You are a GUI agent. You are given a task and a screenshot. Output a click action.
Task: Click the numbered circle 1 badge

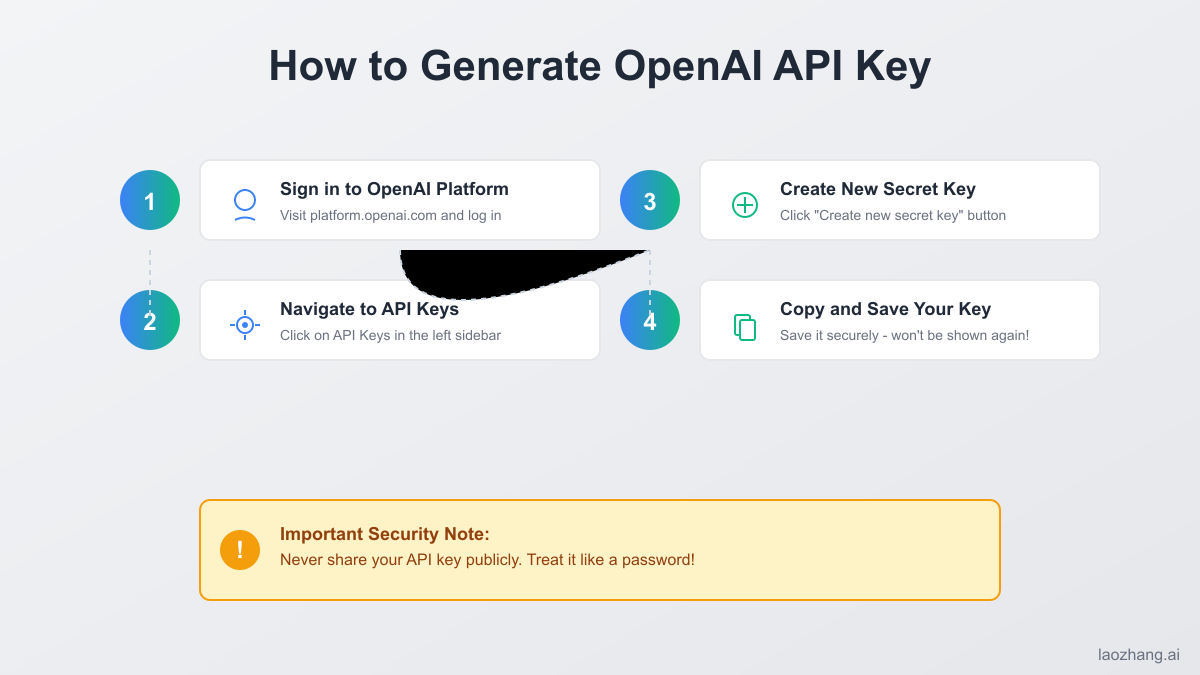pos(150,200)
